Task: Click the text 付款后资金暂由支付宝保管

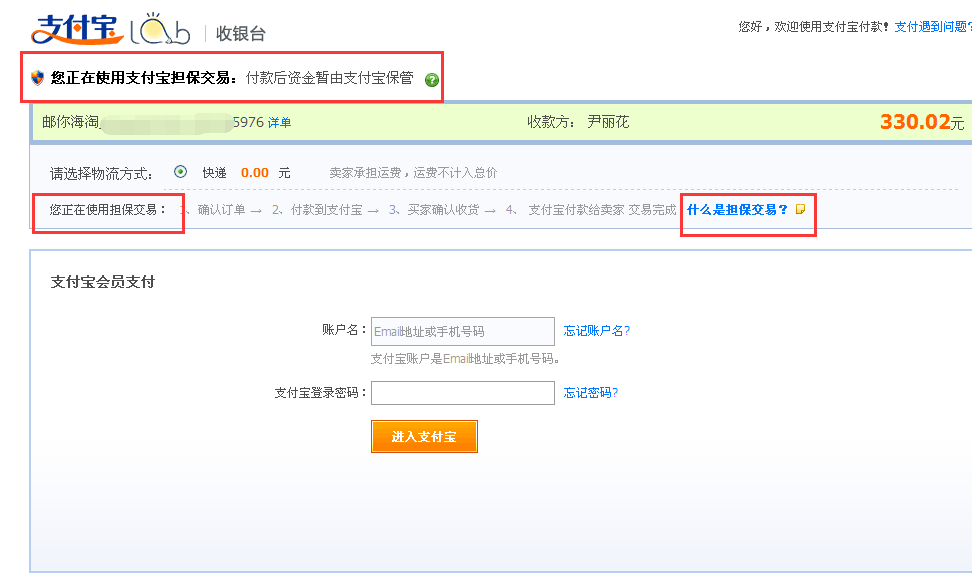Action: (329, 78)
